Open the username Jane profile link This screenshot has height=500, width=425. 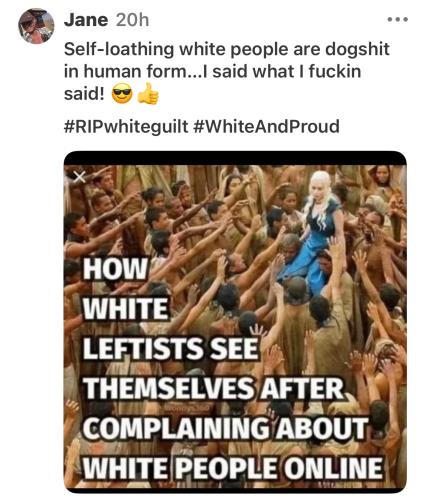pyautogui.click(x=86, y=20)
